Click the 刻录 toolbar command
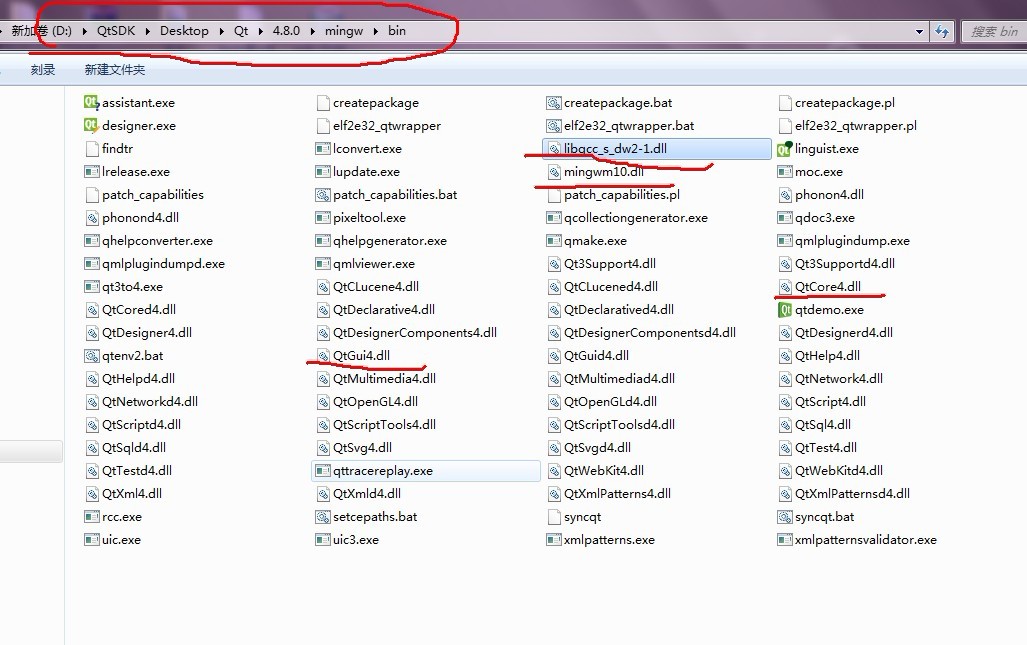The height and width of the screenshot is (645, 1027). tap(43, 70)
